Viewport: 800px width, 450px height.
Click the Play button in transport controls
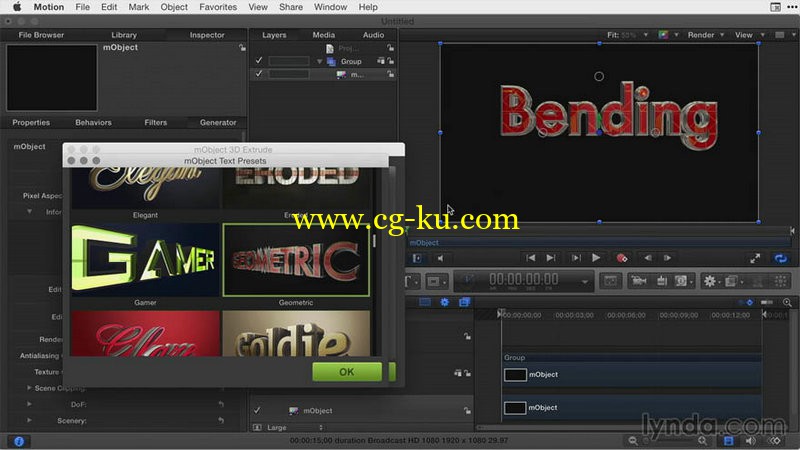pos(595,258)
